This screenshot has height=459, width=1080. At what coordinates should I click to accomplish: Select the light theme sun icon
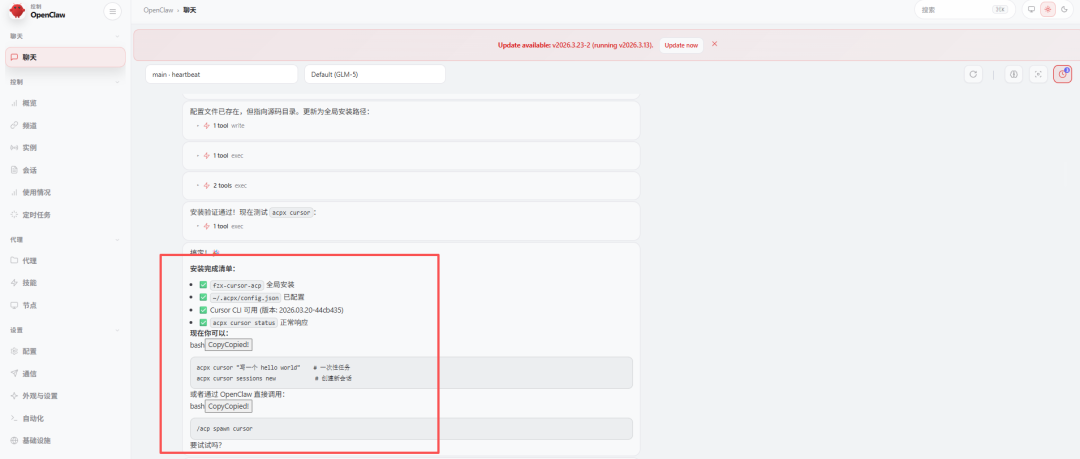click(1048, 10)
